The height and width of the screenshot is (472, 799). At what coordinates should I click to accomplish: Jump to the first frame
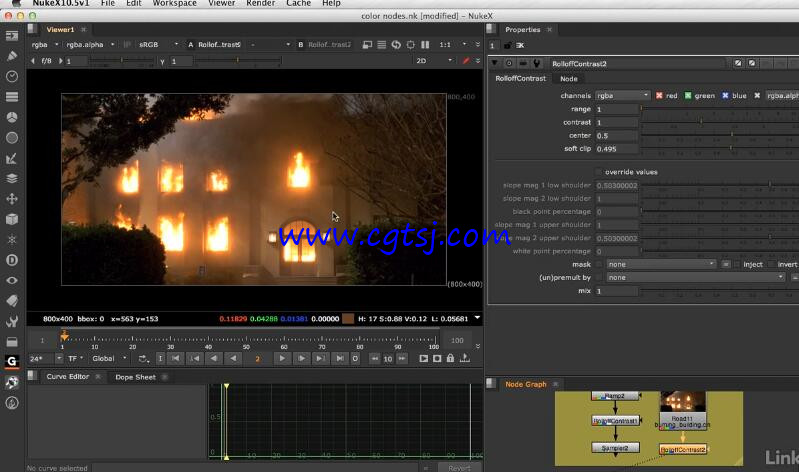tap(175, 359)
